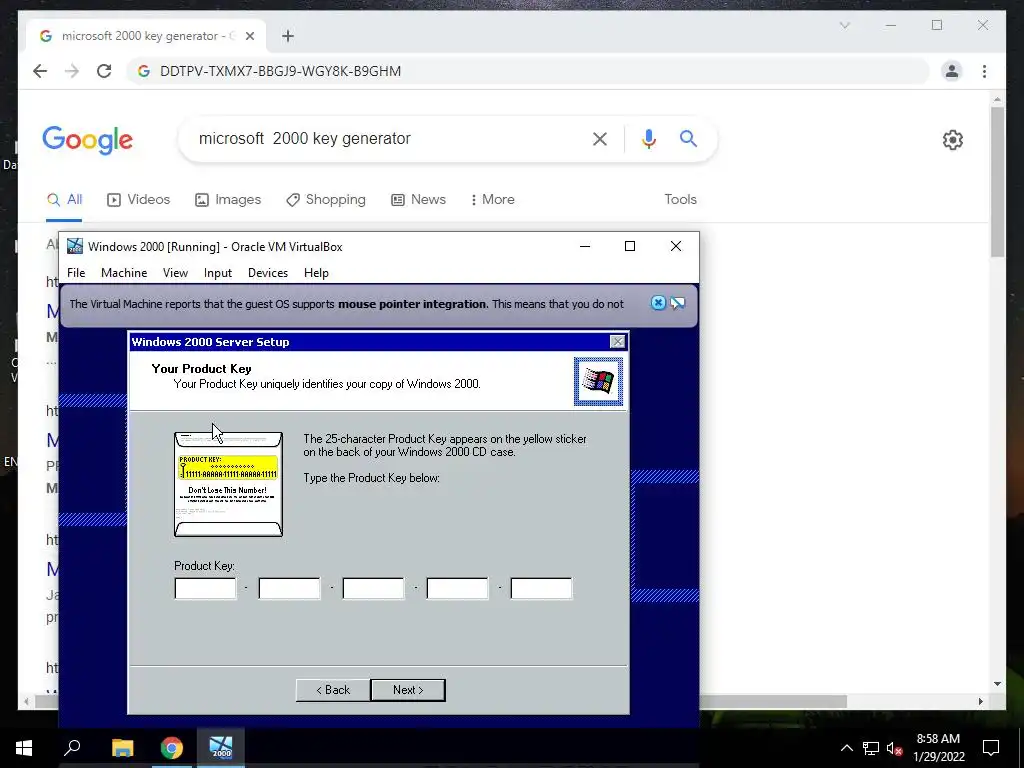This screenshot has width=1024, height=768.
Task: Click Chrome forward arrow button
Action: coord(72,71)
